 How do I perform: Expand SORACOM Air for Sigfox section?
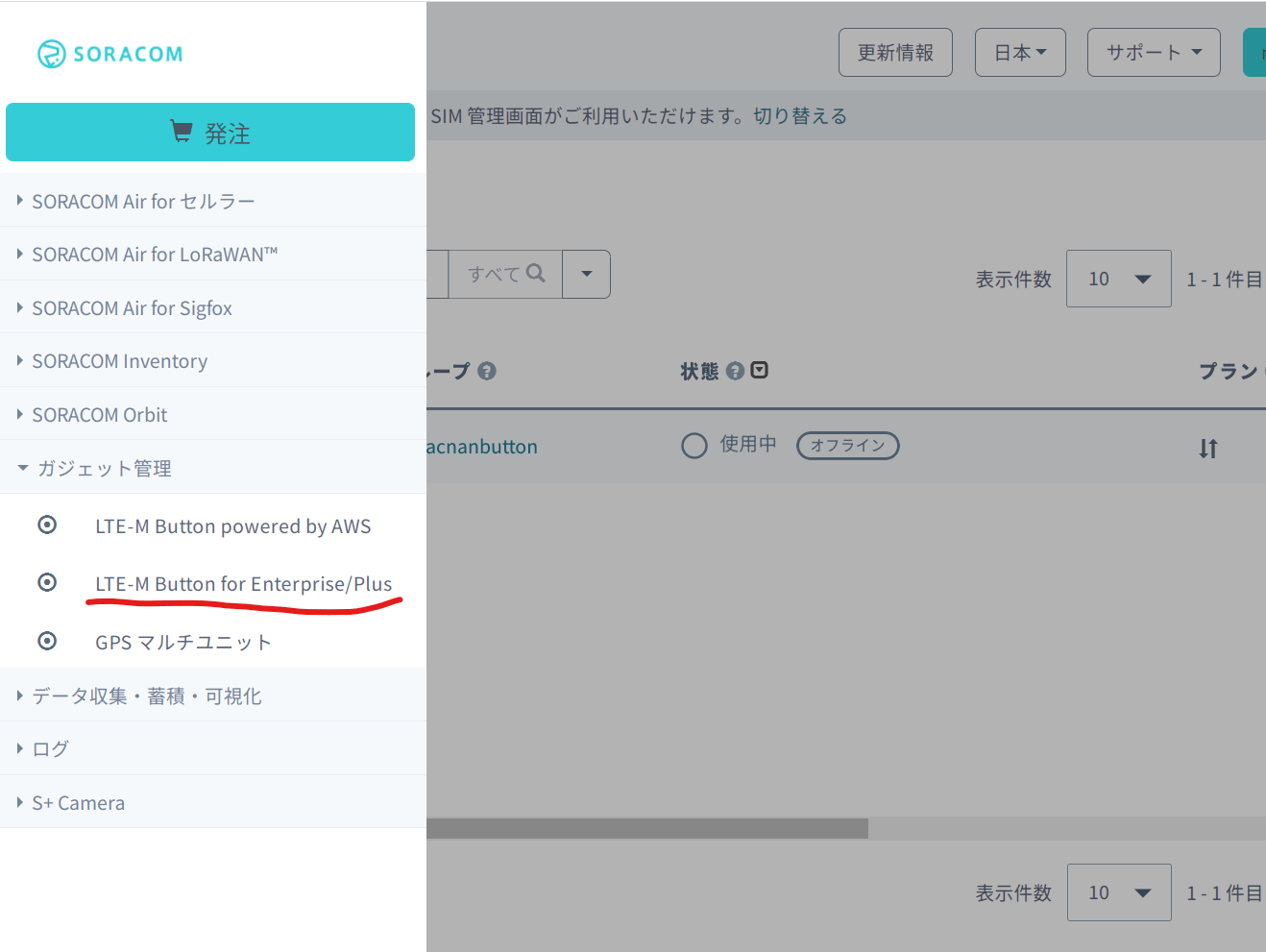(x=212, y=307)
